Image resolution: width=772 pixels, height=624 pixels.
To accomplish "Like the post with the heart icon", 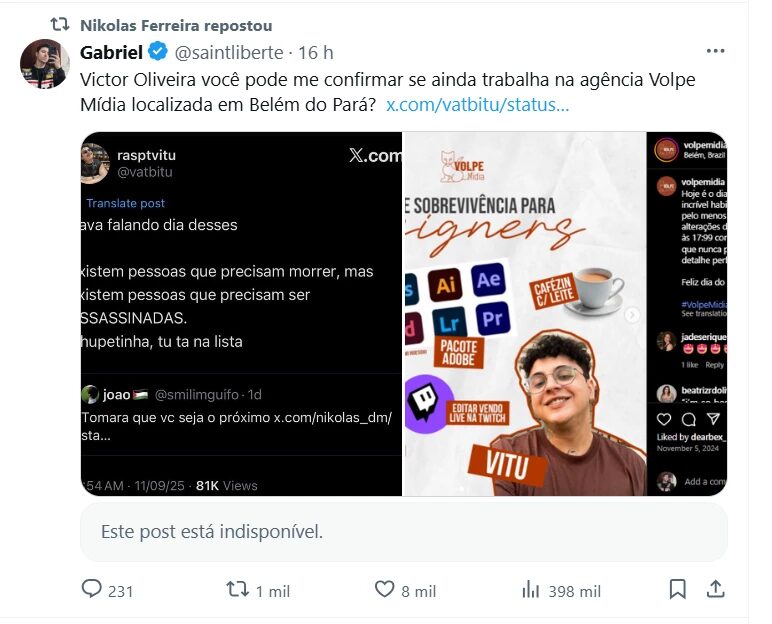I will tap(384, 589).
